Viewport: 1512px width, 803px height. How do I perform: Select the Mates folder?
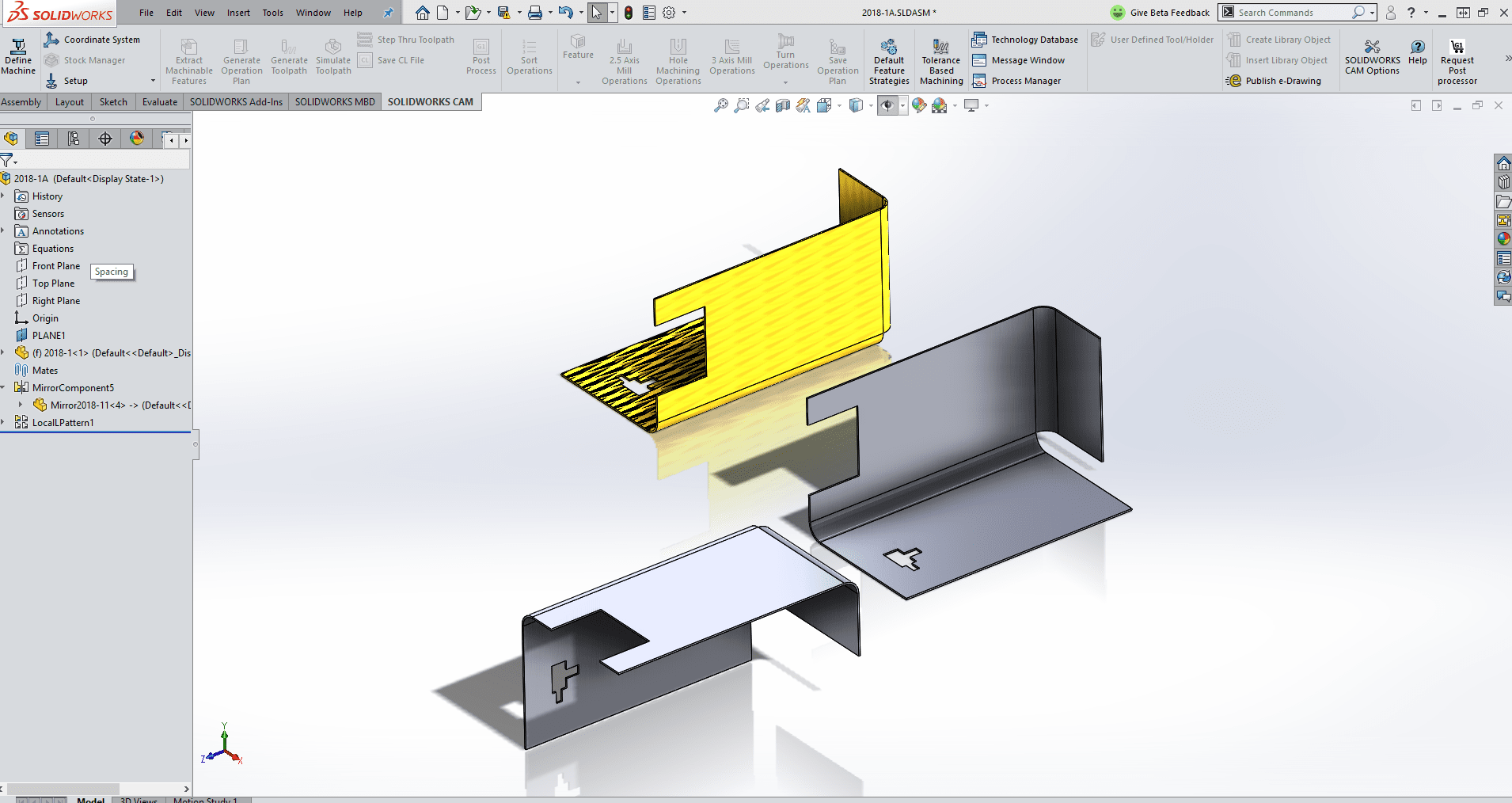(44, 371)
